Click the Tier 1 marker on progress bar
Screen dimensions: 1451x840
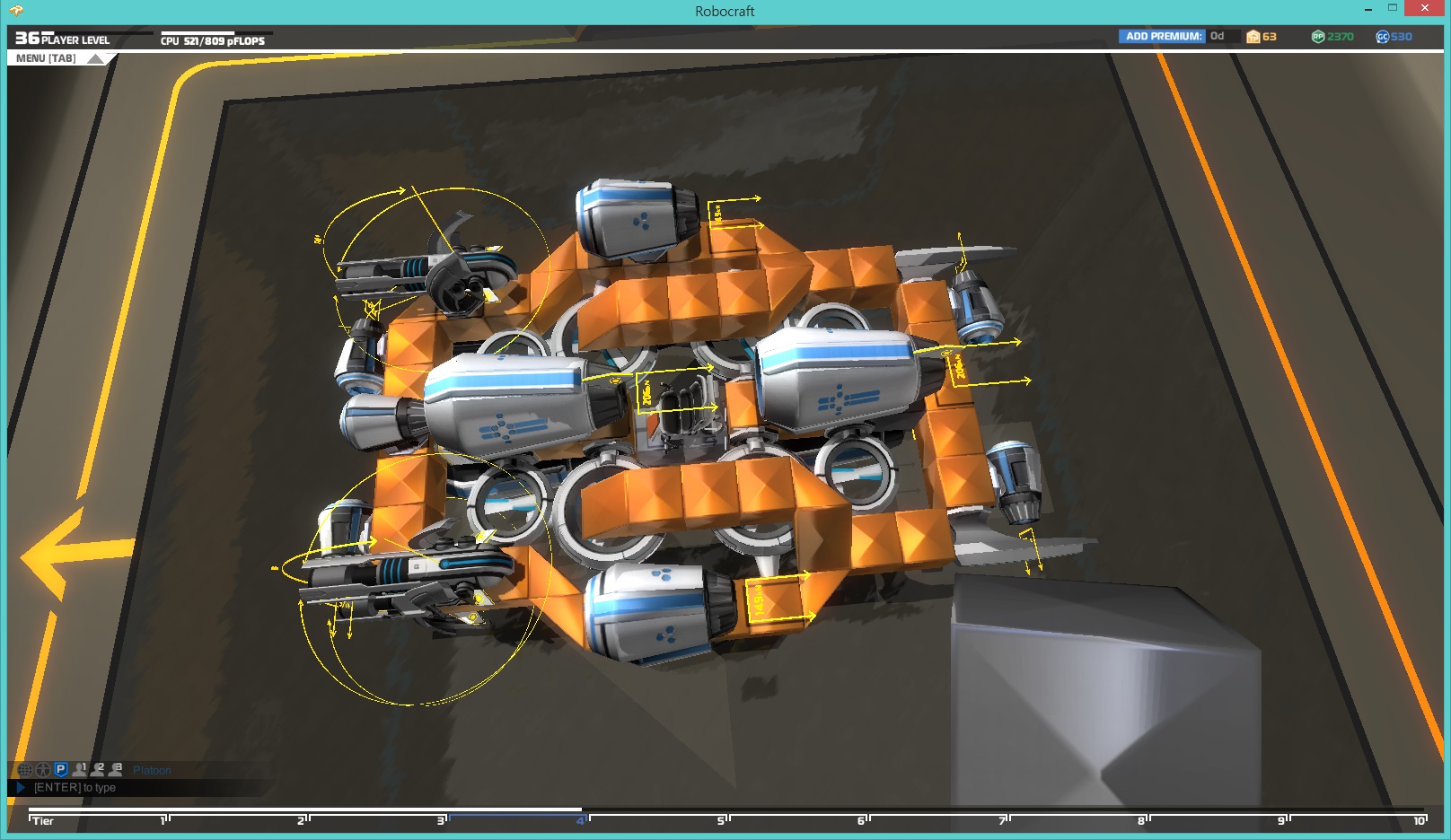click(x=165, y=820)
